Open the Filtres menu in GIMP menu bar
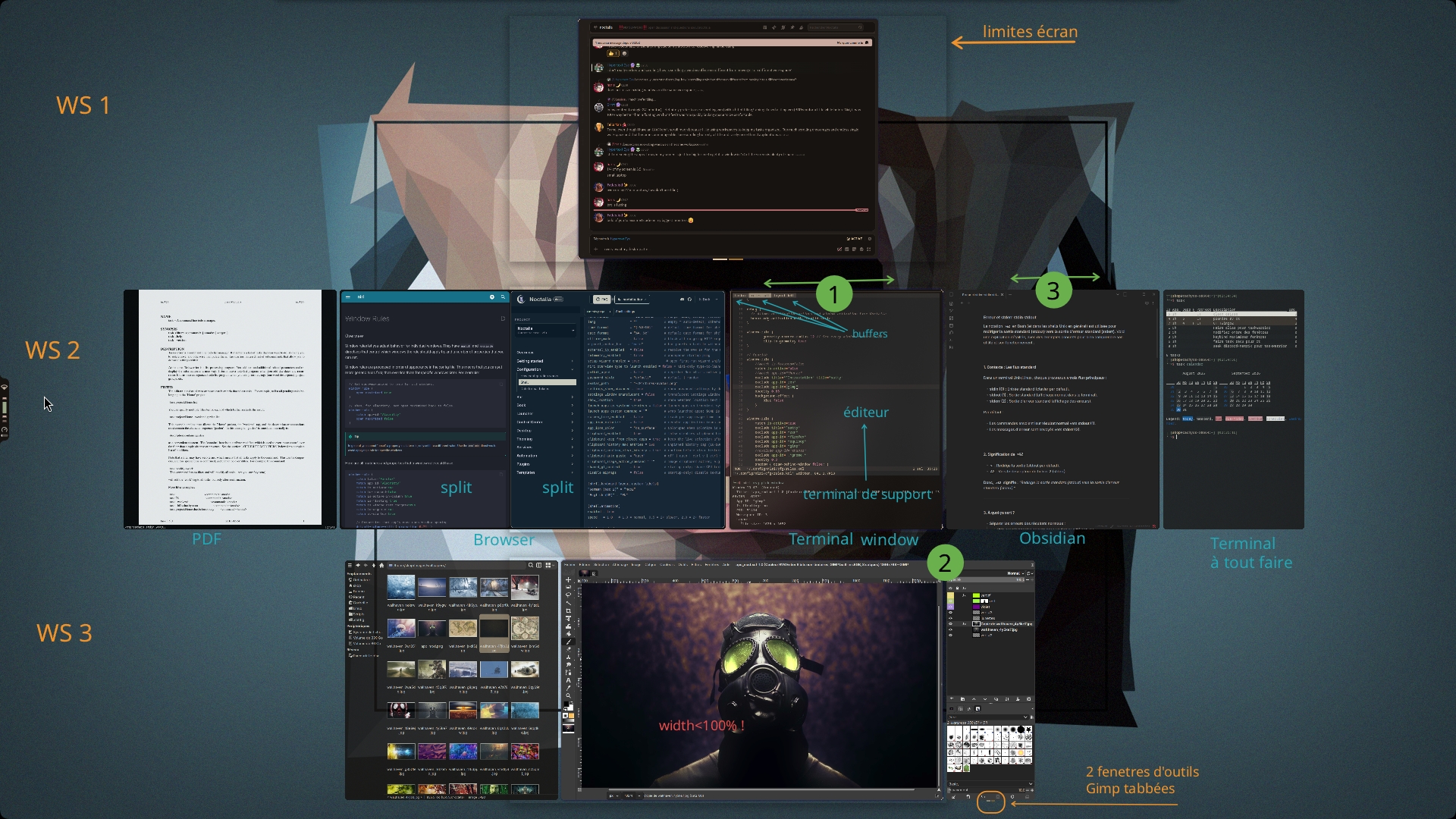The width and height of the screenshot is (1456, 819). (x=696, y=564)
